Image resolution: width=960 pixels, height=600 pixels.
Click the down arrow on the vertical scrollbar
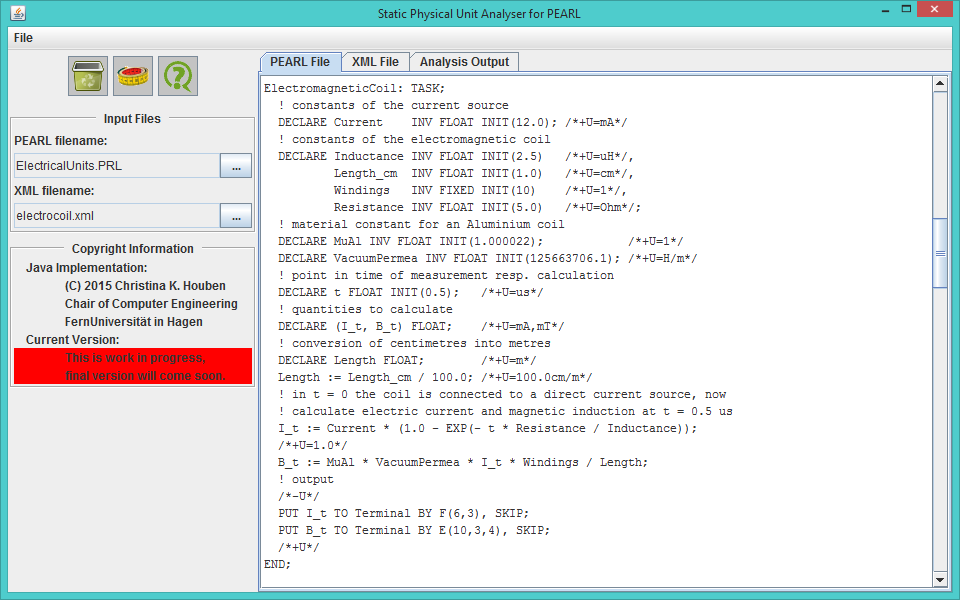[x=941, y=580]
